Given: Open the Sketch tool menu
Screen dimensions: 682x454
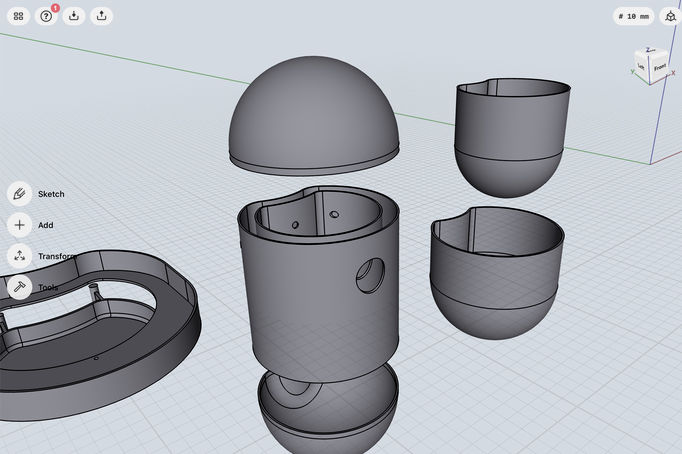Looking at the screenshot, I should tap(19, 194).
